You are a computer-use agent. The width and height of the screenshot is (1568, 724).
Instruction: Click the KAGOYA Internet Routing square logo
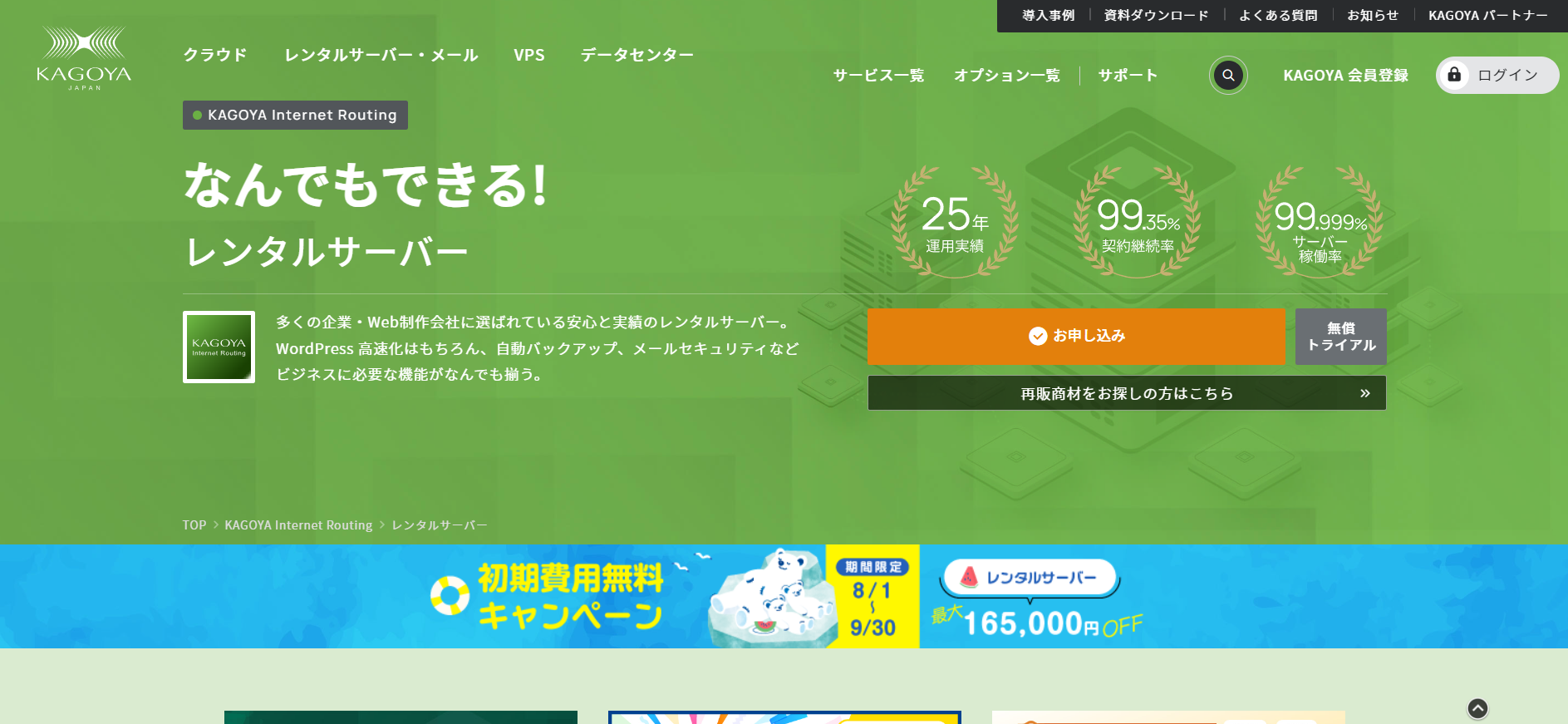pos(219,347)
